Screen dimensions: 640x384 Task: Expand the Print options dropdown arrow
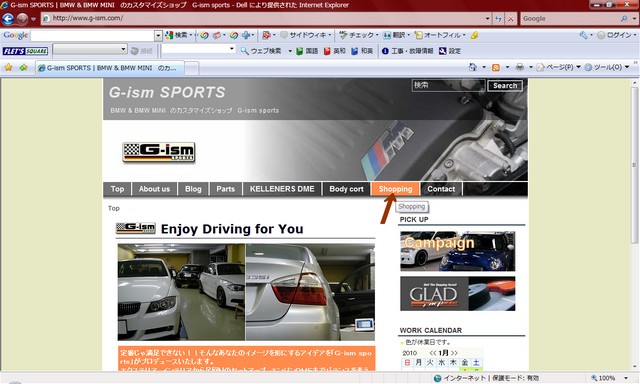[x=531, y=67]
